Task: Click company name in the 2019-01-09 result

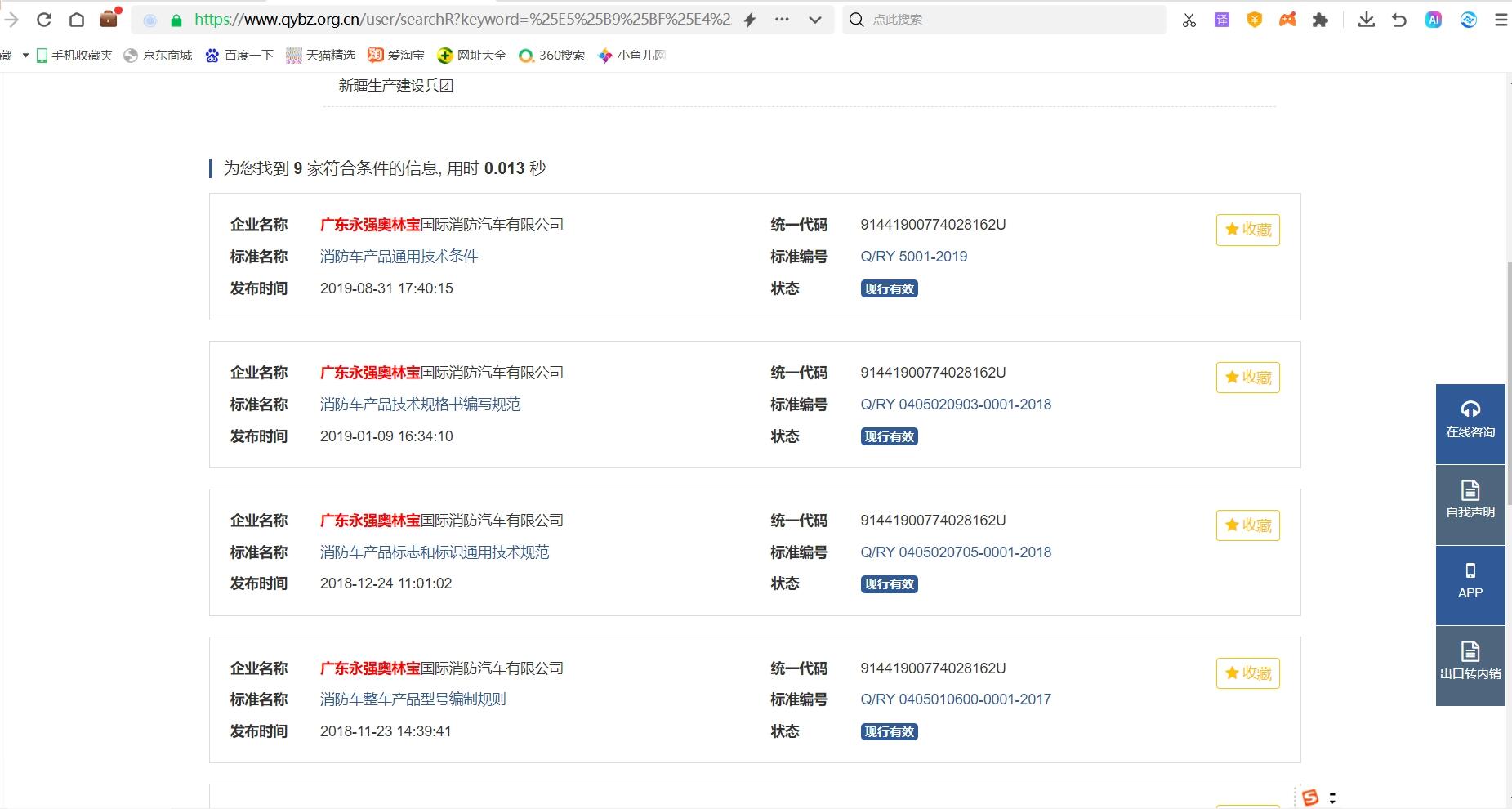Action: (x=441, y=373)
